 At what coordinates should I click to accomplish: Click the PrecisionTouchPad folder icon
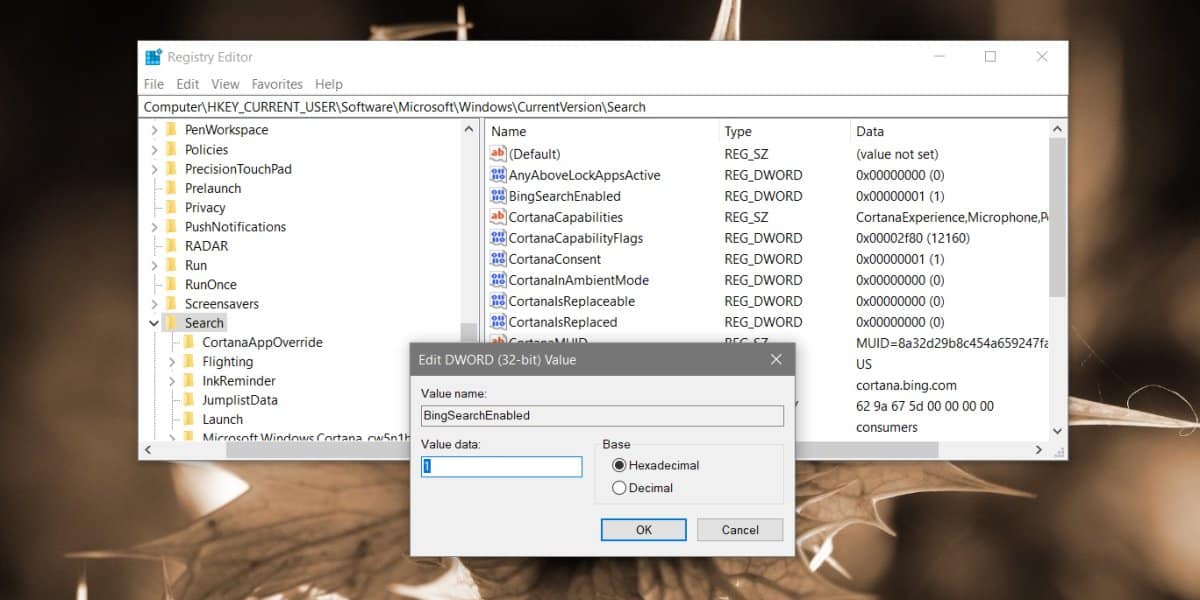[171, 169]
